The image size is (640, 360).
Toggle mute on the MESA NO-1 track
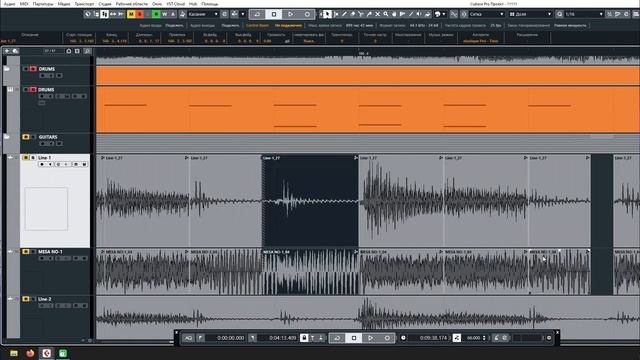click(x=26, y=252)
